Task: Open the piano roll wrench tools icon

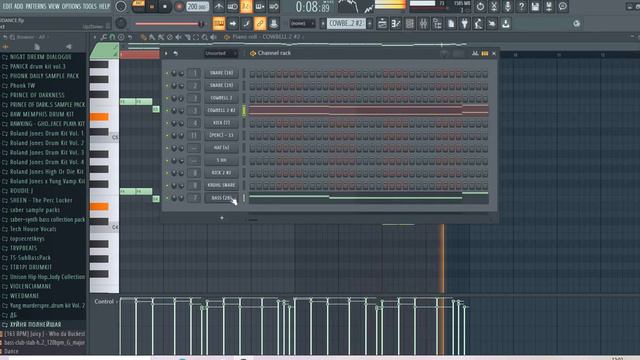Action: coord(104,37)
